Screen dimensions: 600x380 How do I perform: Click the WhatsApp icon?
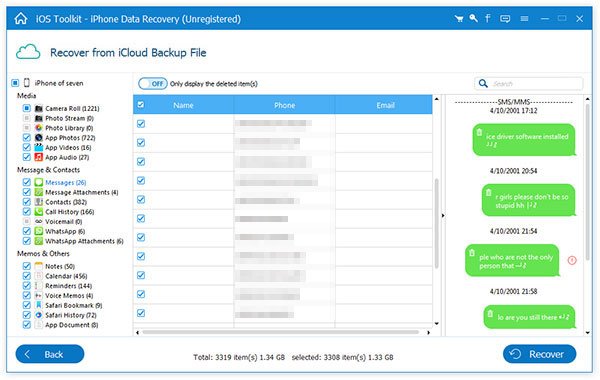[39, 231]
